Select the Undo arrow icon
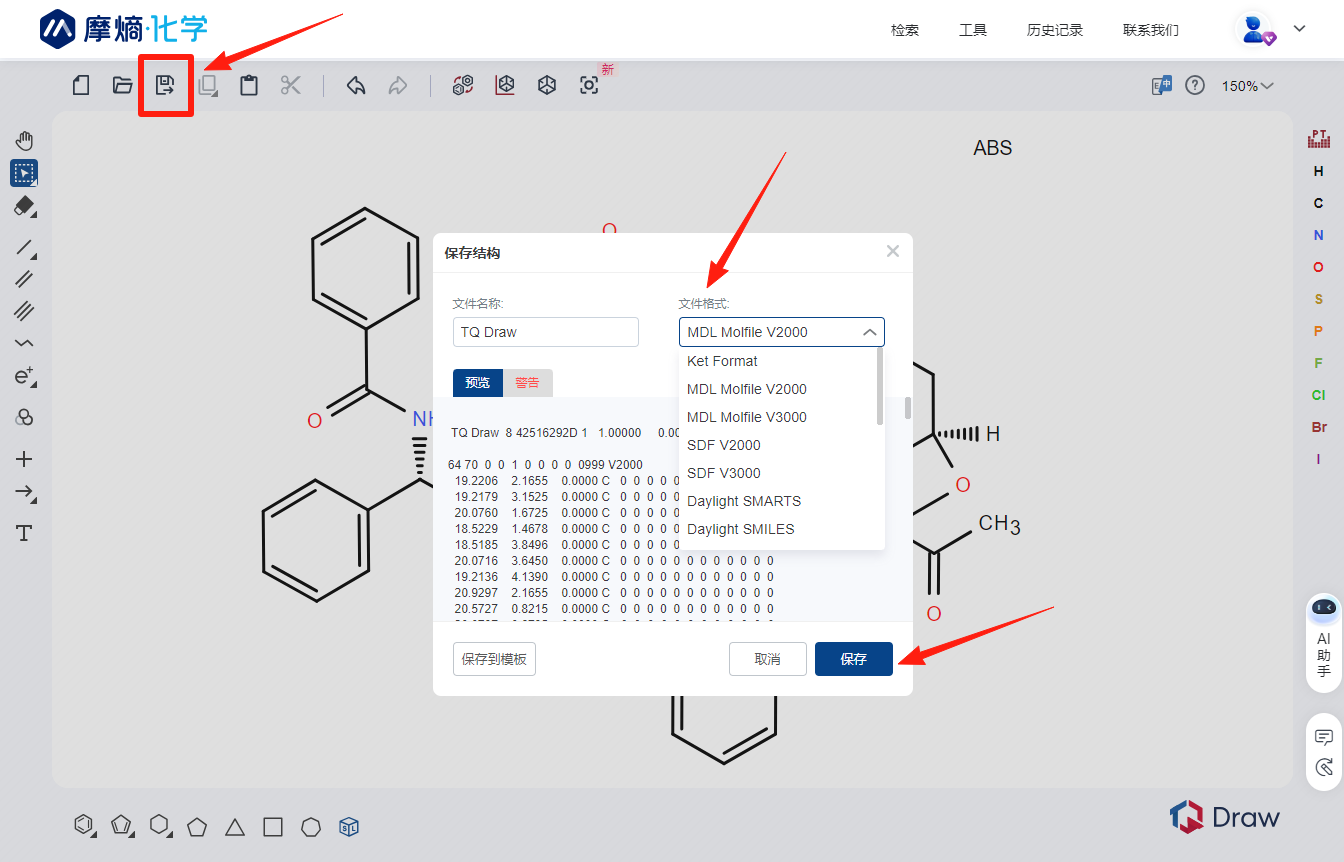 [356, 85]
